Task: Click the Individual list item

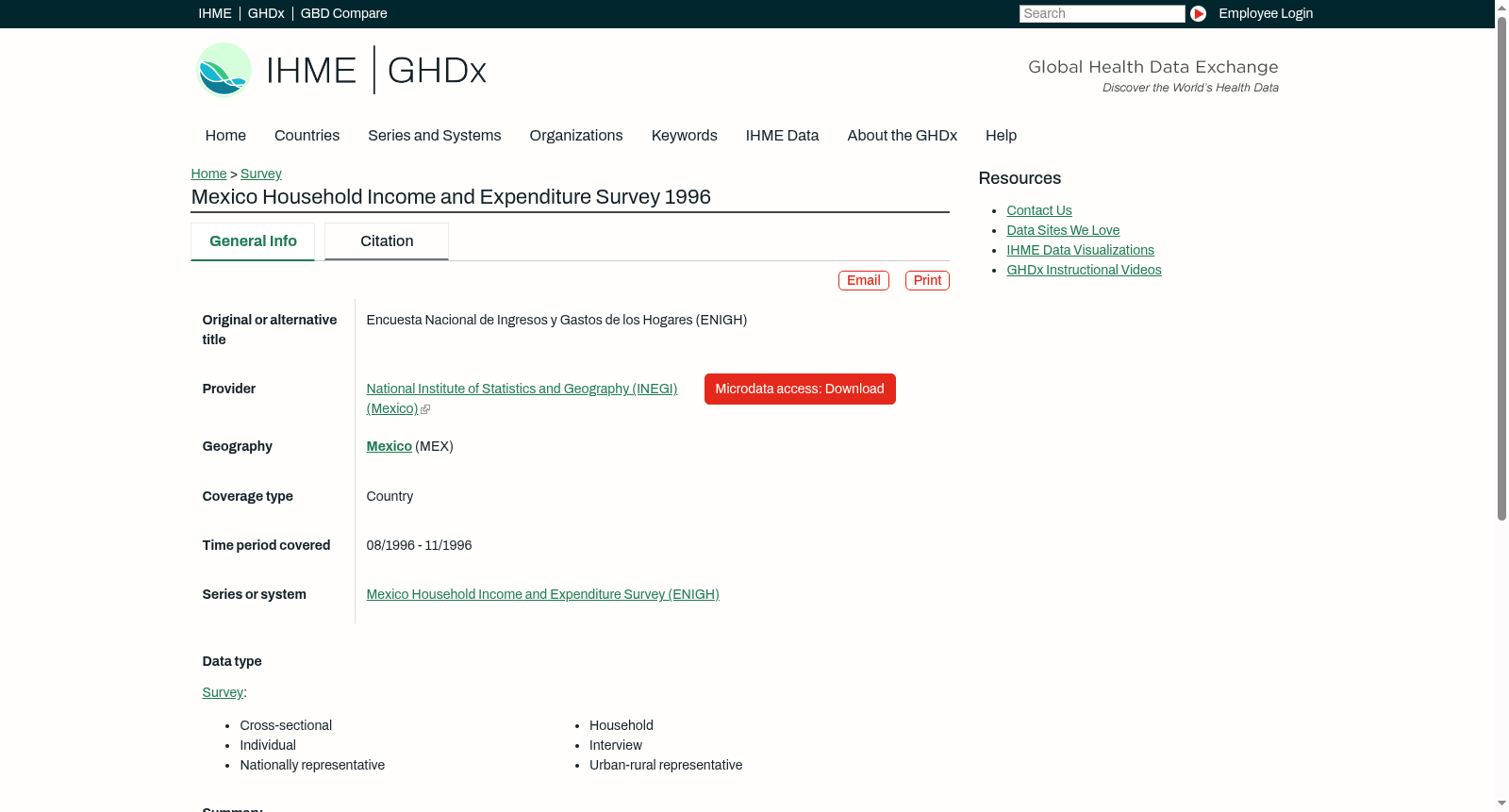Action: pyautogui.click(x=268, y=745)
